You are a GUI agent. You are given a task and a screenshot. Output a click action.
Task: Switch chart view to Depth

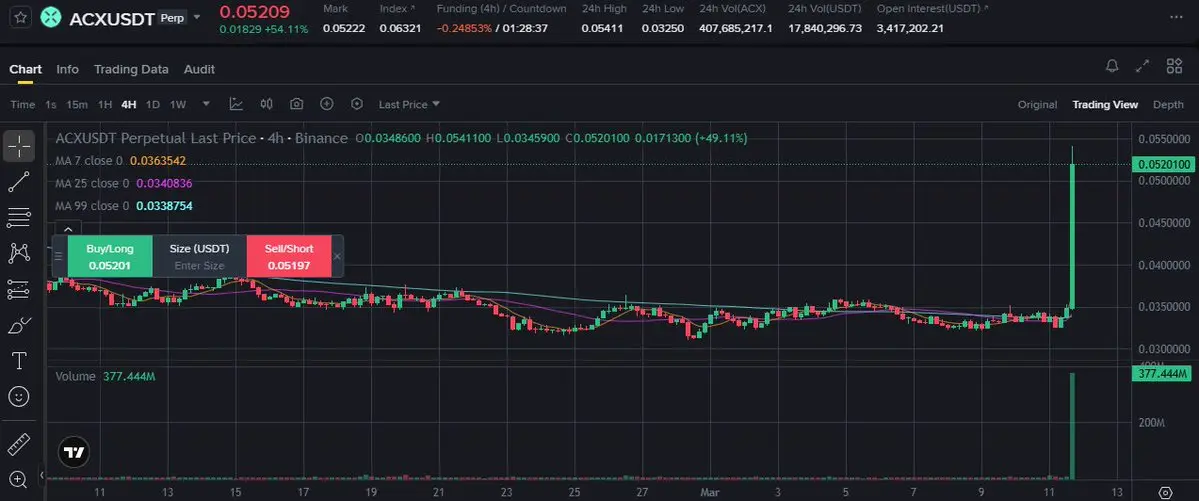coord(1168,105)
